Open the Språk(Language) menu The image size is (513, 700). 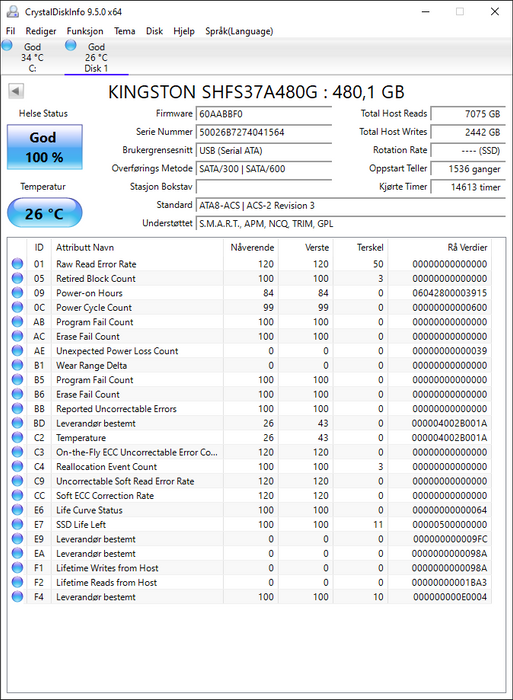click(239, 31)
